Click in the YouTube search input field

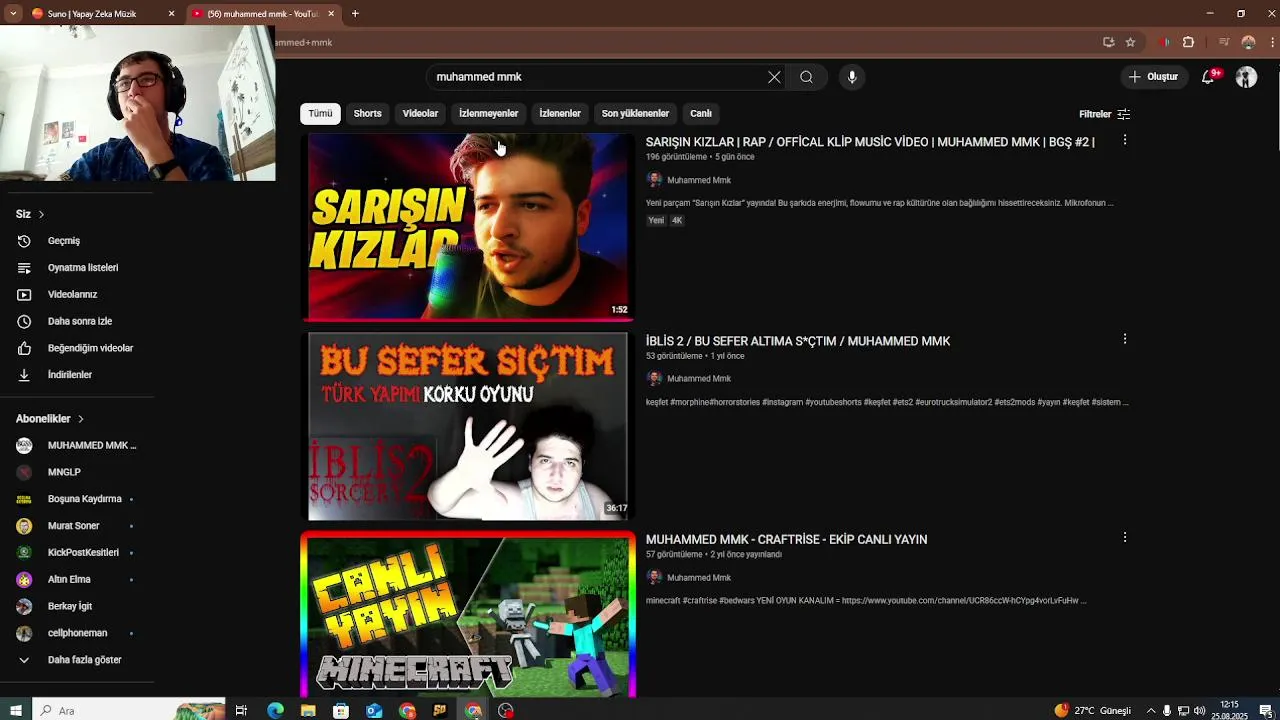coord(595,77)
